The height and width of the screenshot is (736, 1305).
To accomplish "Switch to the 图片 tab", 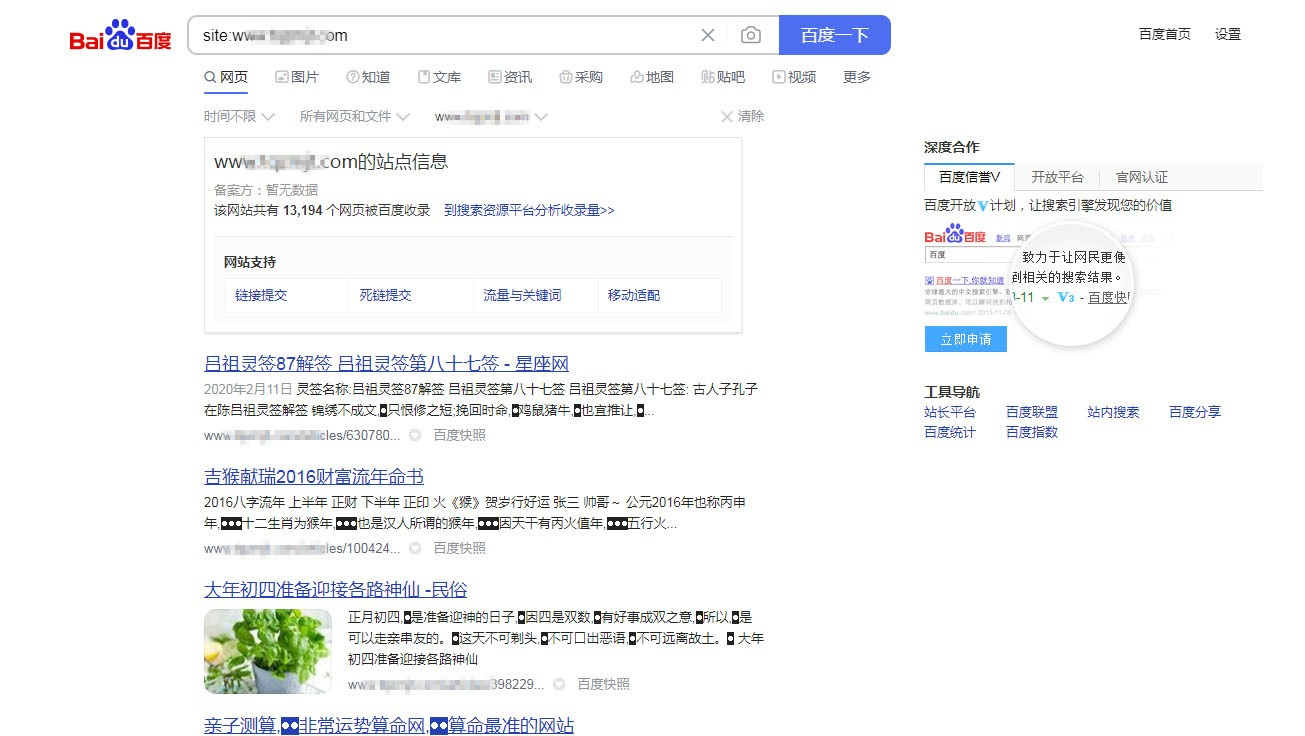I will (297, 77).
